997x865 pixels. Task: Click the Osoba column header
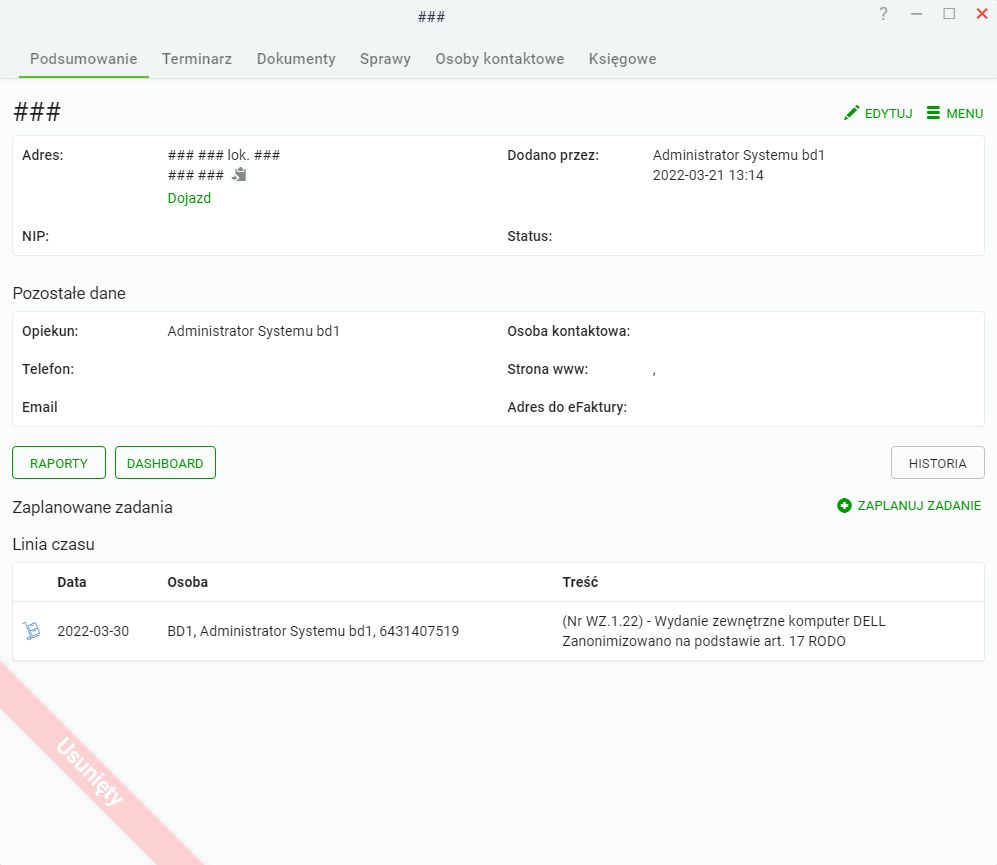coord(188,582)
